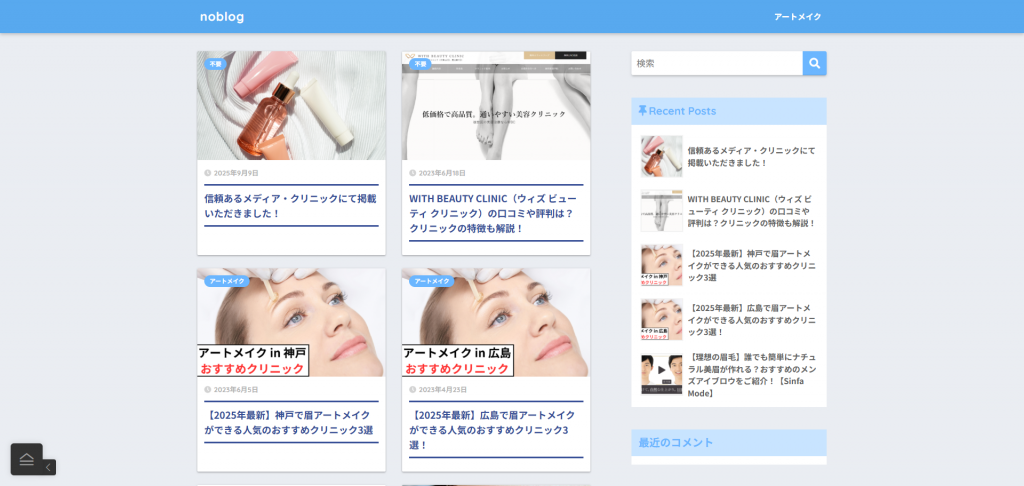
Task: Open the アートメイク in 神戸 card image
Action: (291, 323)
